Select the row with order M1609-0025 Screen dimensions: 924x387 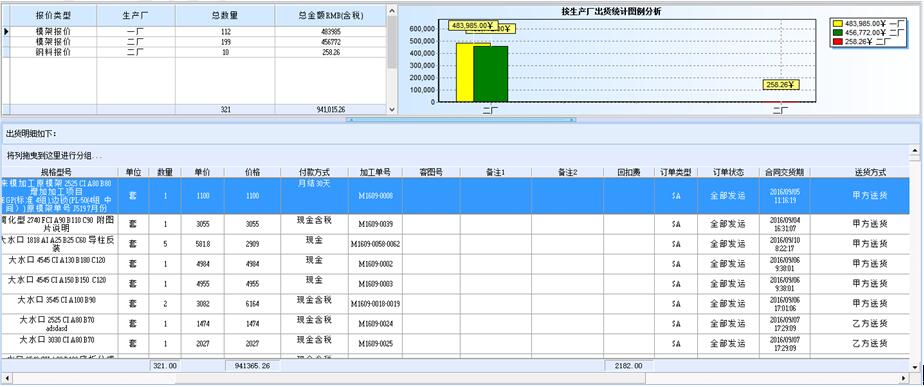pos(460,343)
